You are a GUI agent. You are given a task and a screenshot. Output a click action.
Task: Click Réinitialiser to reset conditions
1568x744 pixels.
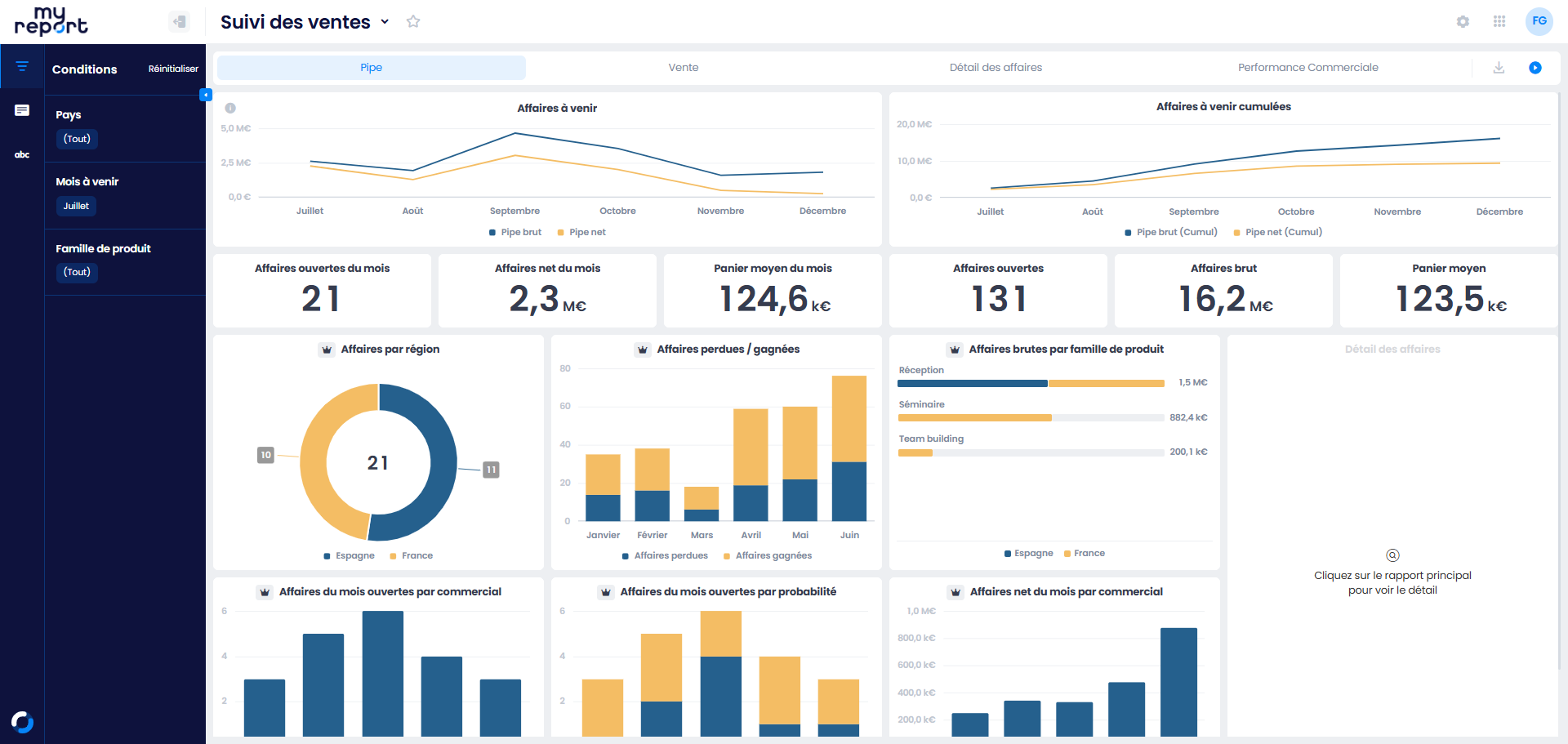[x=173, y=69]
